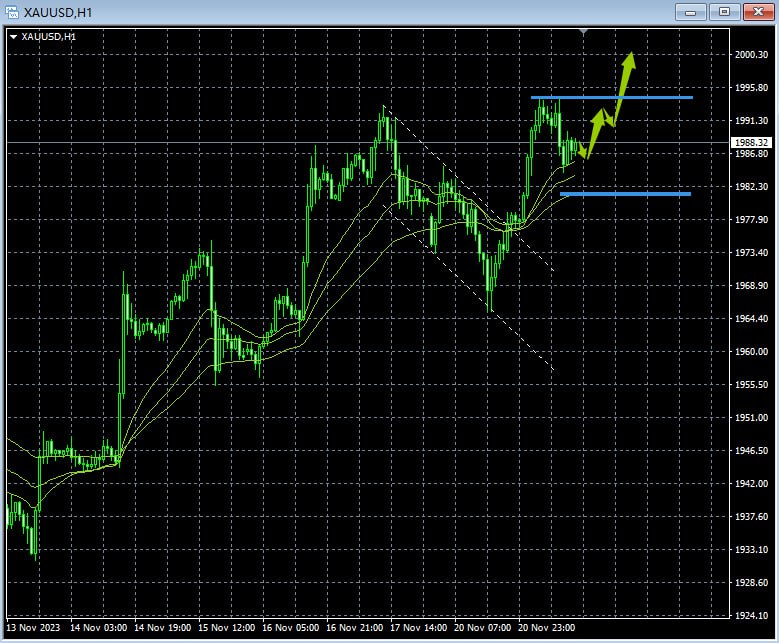Click the 13 Nov 2023 time axis label

[x=34, y=628]
